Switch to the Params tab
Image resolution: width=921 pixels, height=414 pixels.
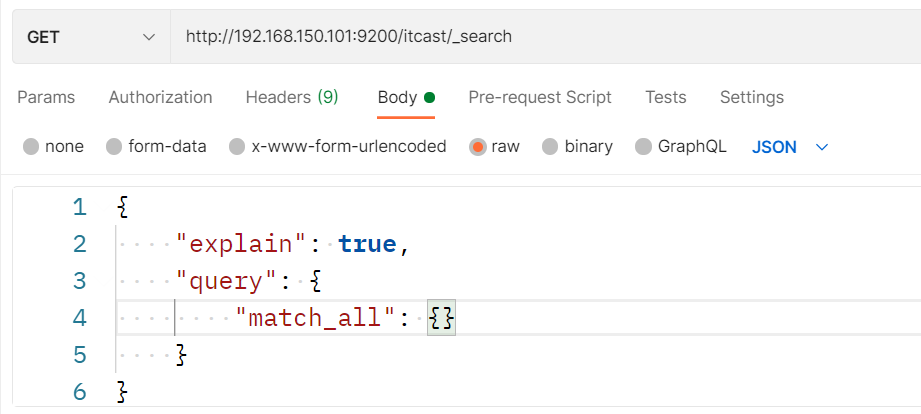pyautogui.click(x=46, y=97)
